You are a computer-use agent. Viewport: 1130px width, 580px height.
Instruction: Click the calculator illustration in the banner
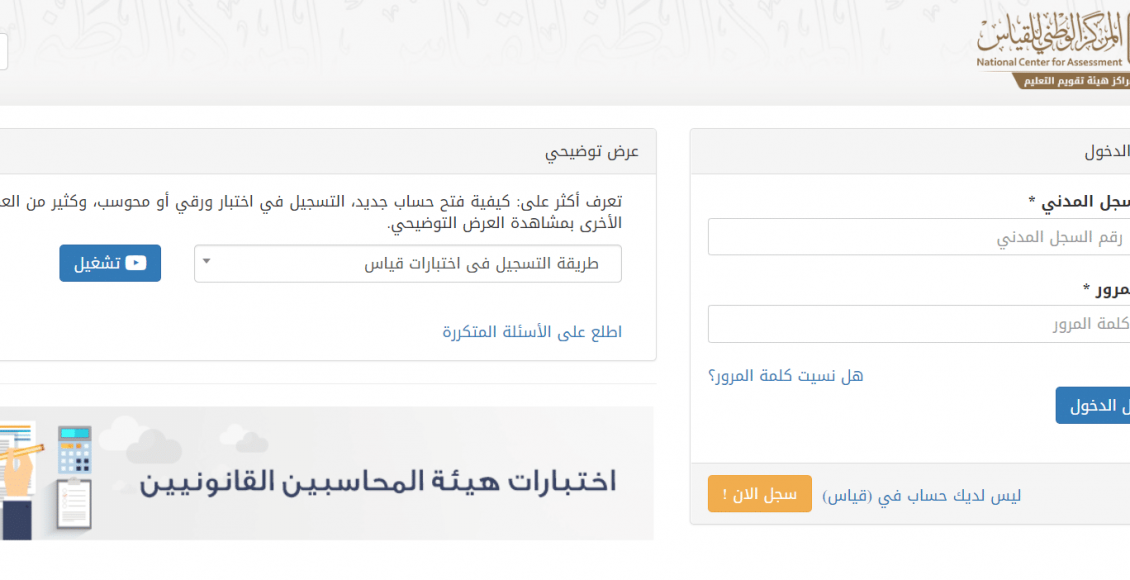tap(75, 449)
